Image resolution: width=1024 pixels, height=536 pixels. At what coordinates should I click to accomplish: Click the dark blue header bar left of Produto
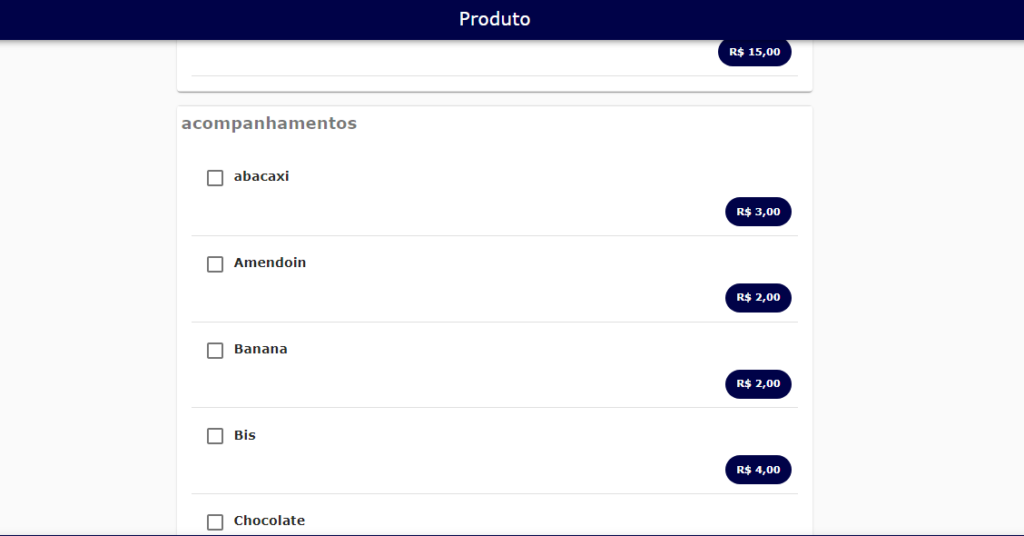229,20
